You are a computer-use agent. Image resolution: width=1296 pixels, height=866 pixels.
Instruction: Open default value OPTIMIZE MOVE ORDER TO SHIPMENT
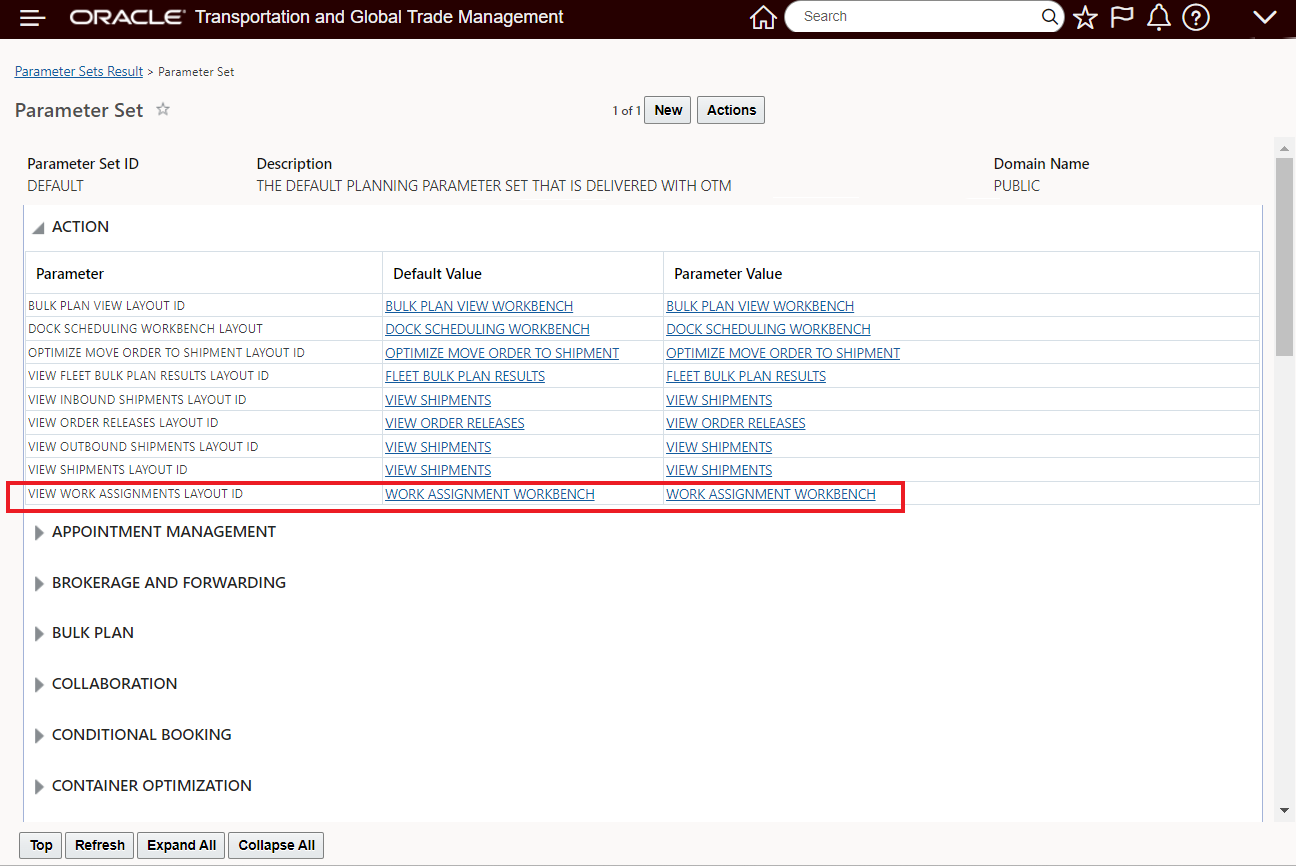502,353
